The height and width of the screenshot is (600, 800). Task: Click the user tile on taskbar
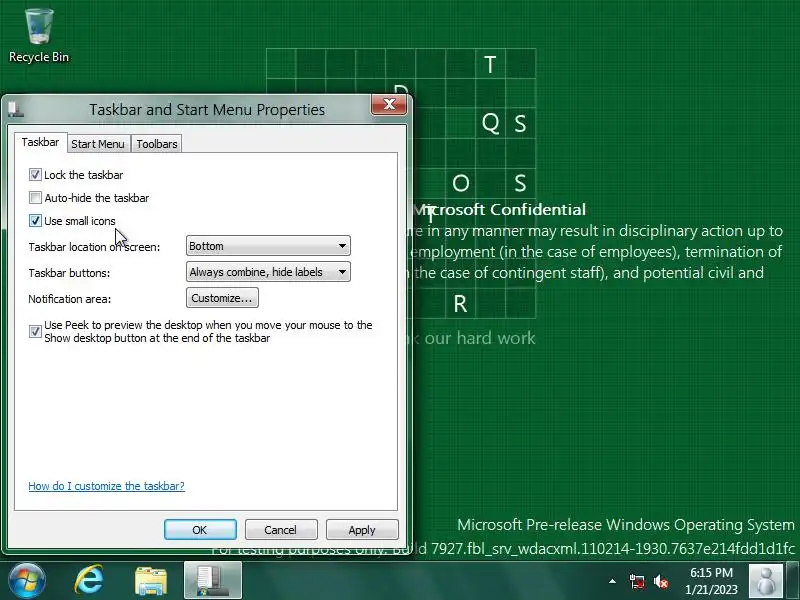[765, 581]
